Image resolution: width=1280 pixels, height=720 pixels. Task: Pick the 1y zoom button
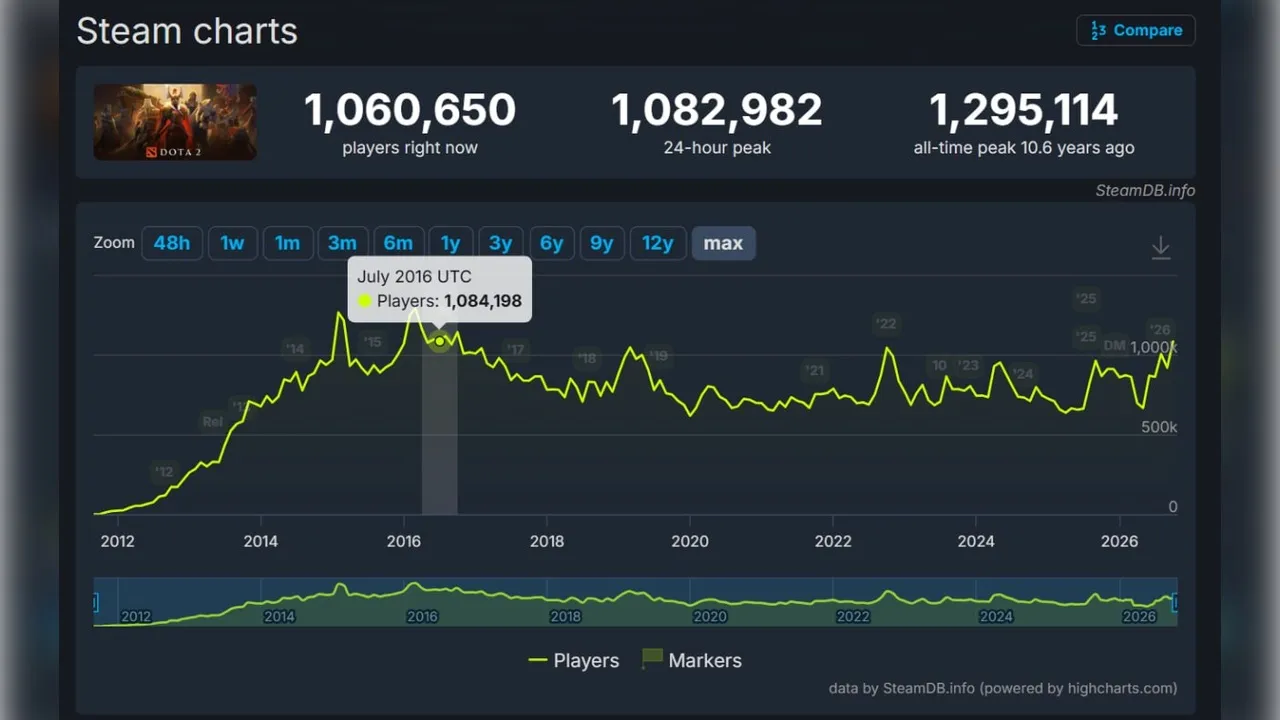pyautogui.click(x=451, y=243)
